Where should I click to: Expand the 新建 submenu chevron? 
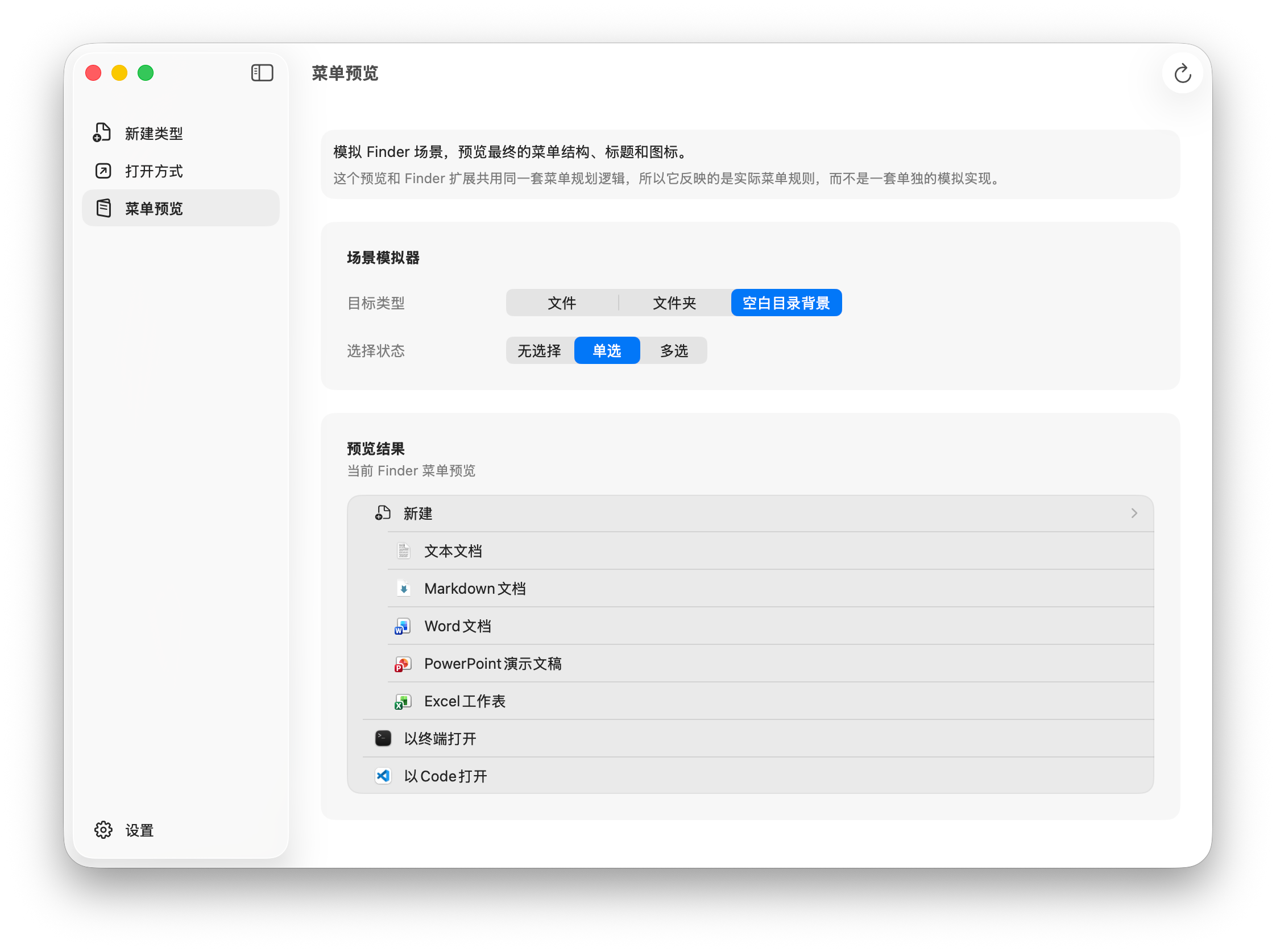(1134, 513)
